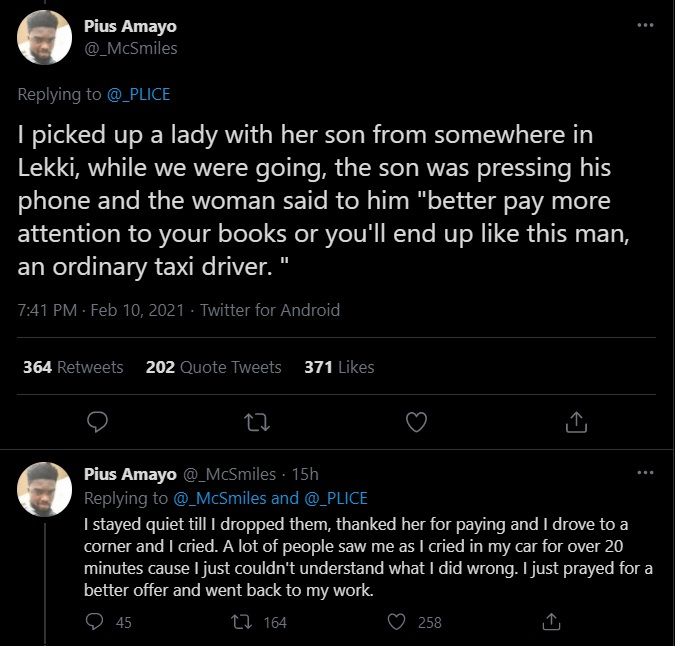Reply to the main tweet
This screenshot has width=675, height=646.
[96, 422]
